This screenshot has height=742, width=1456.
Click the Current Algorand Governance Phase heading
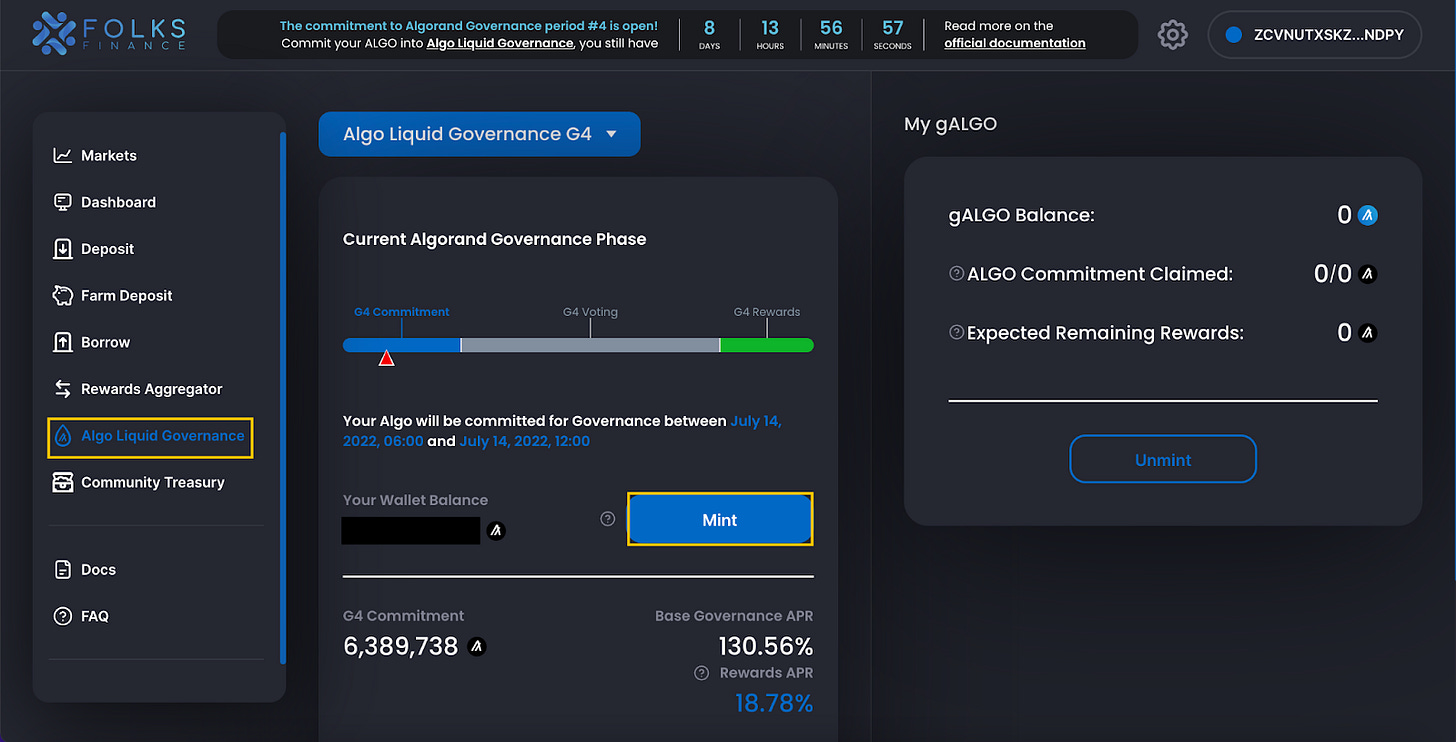point(494,239)
